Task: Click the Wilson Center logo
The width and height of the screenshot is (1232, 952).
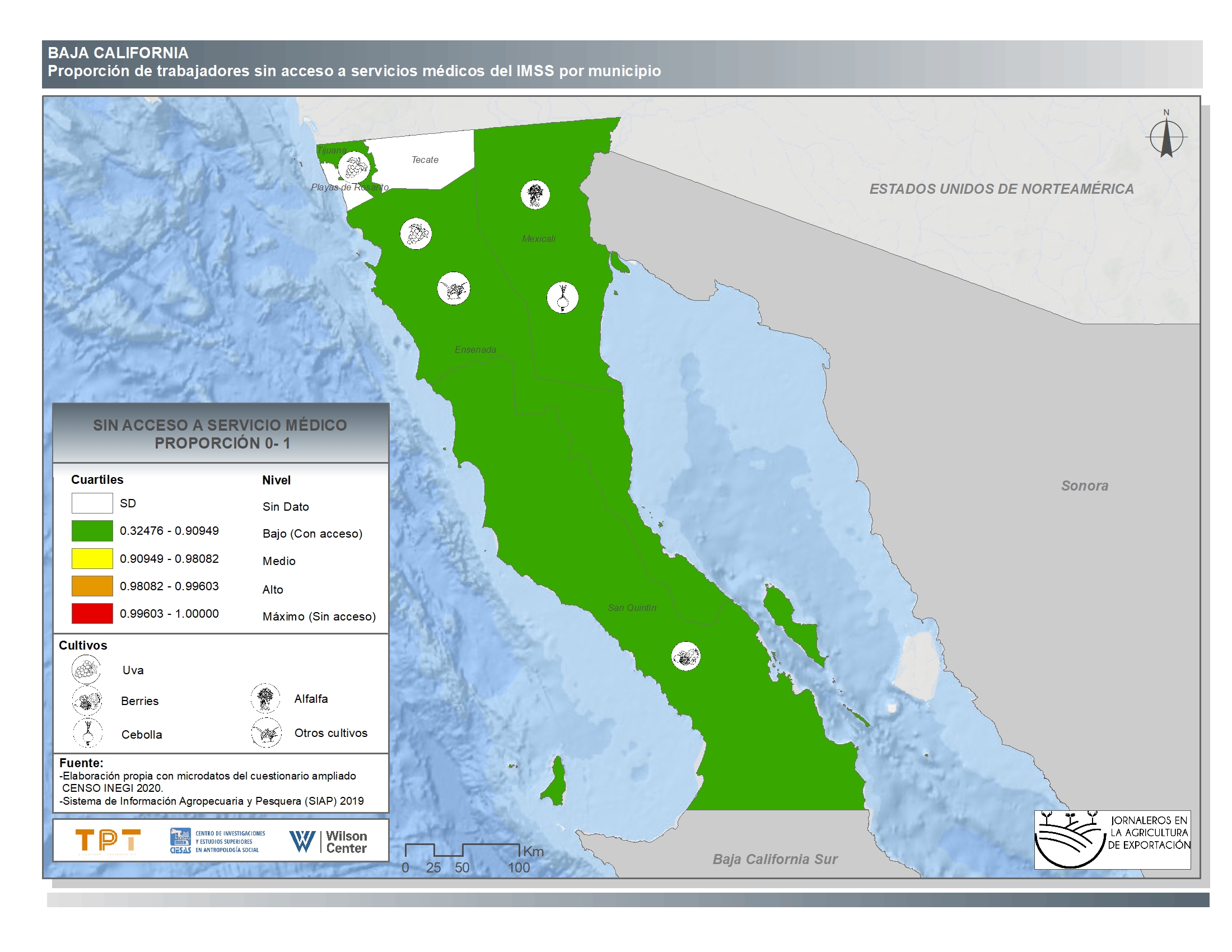Action: (x=328, y=842)
